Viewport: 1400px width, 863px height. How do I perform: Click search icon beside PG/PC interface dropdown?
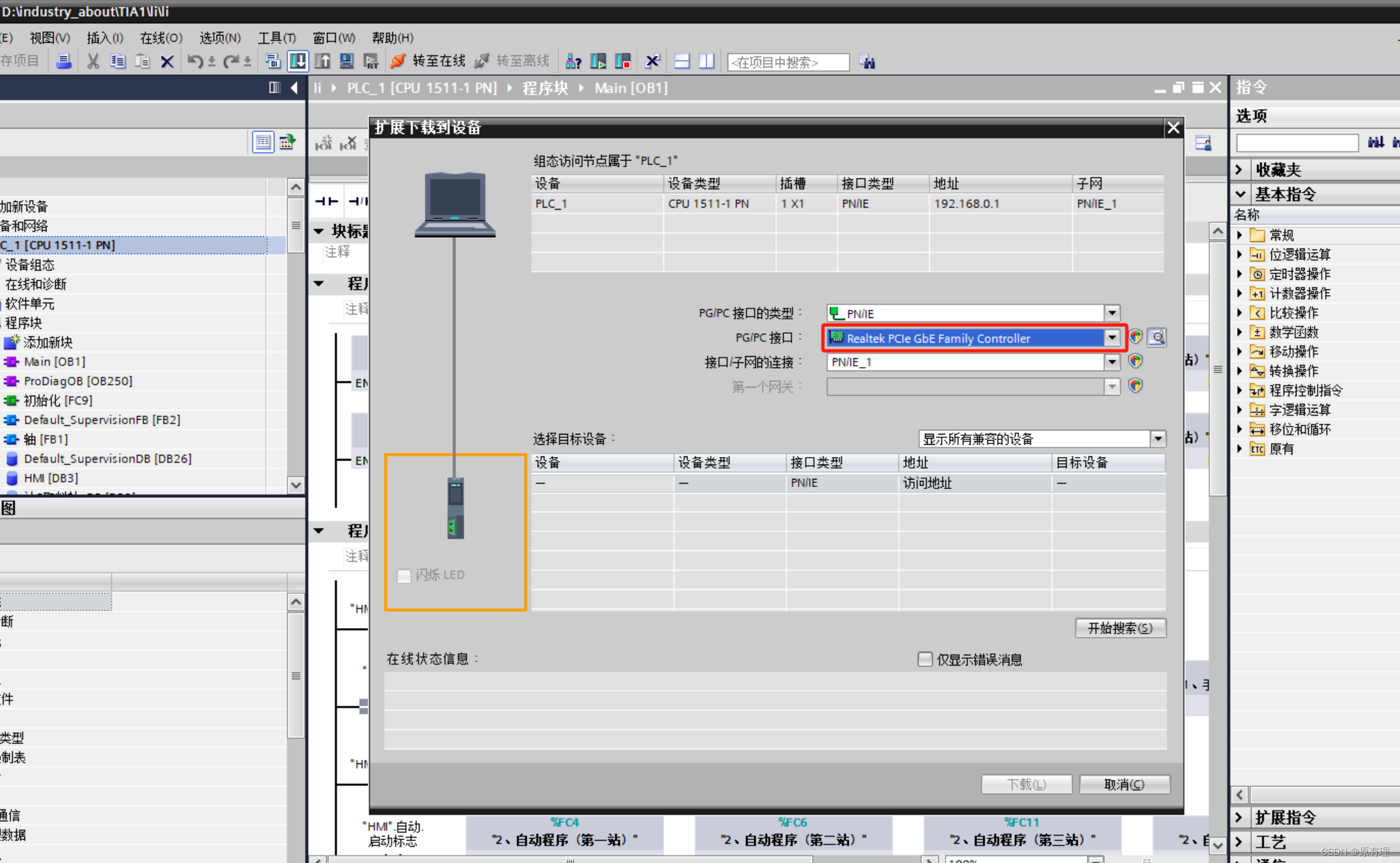tap(1157, 337)
